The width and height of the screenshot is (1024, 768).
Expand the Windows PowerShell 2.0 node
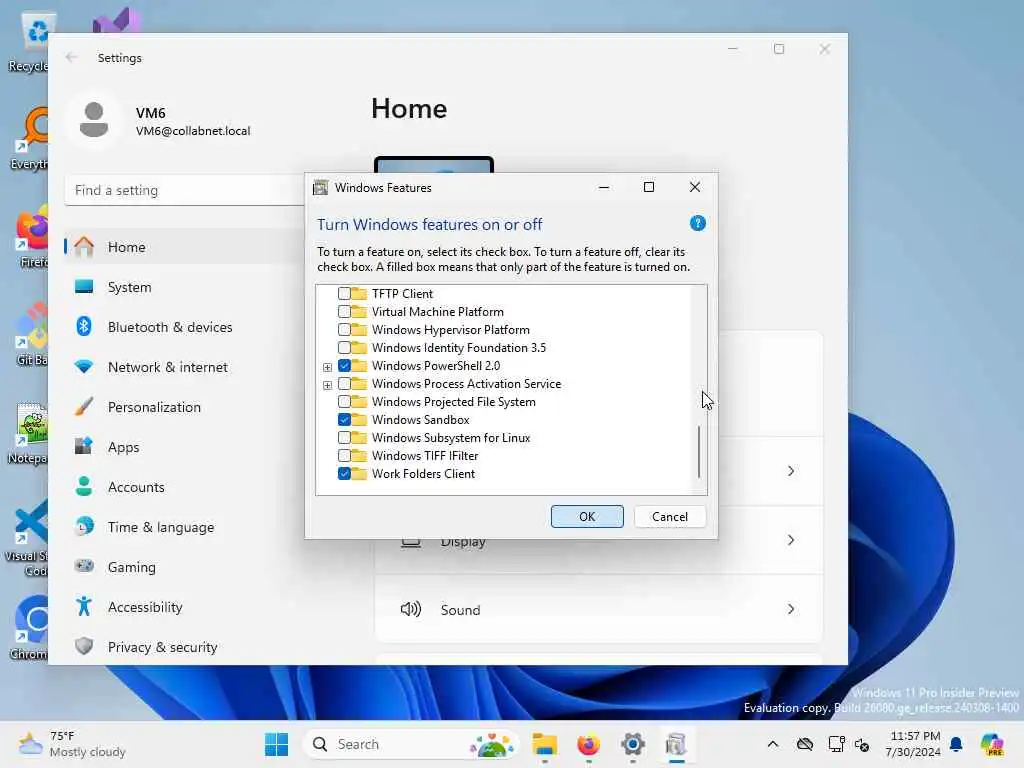[327, 367]
